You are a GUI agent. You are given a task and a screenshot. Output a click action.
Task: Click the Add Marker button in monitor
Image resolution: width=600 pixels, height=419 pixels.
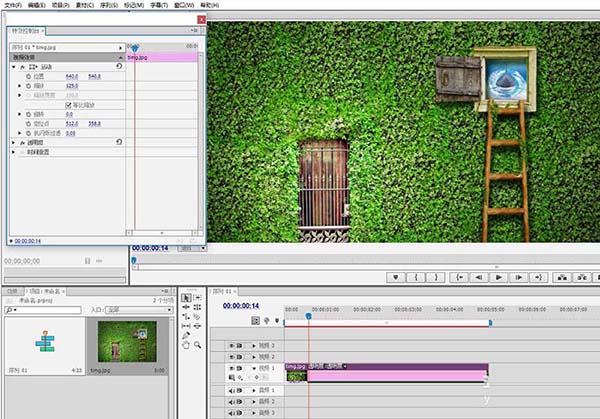pyautogui.click(x=397, y=277)
